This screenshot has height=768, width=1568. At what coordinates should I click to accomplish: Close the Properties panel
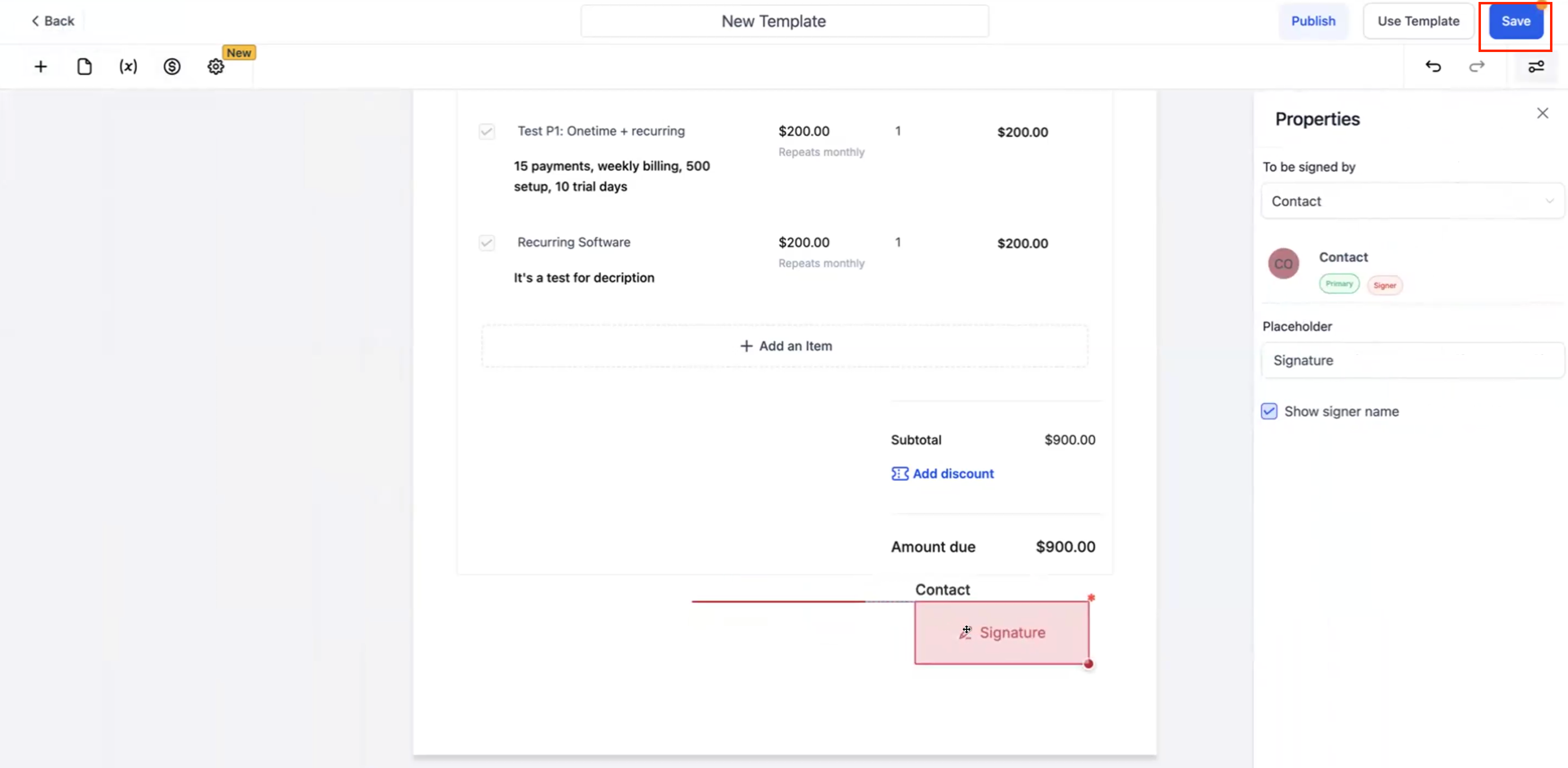(x=1542, y=113)
